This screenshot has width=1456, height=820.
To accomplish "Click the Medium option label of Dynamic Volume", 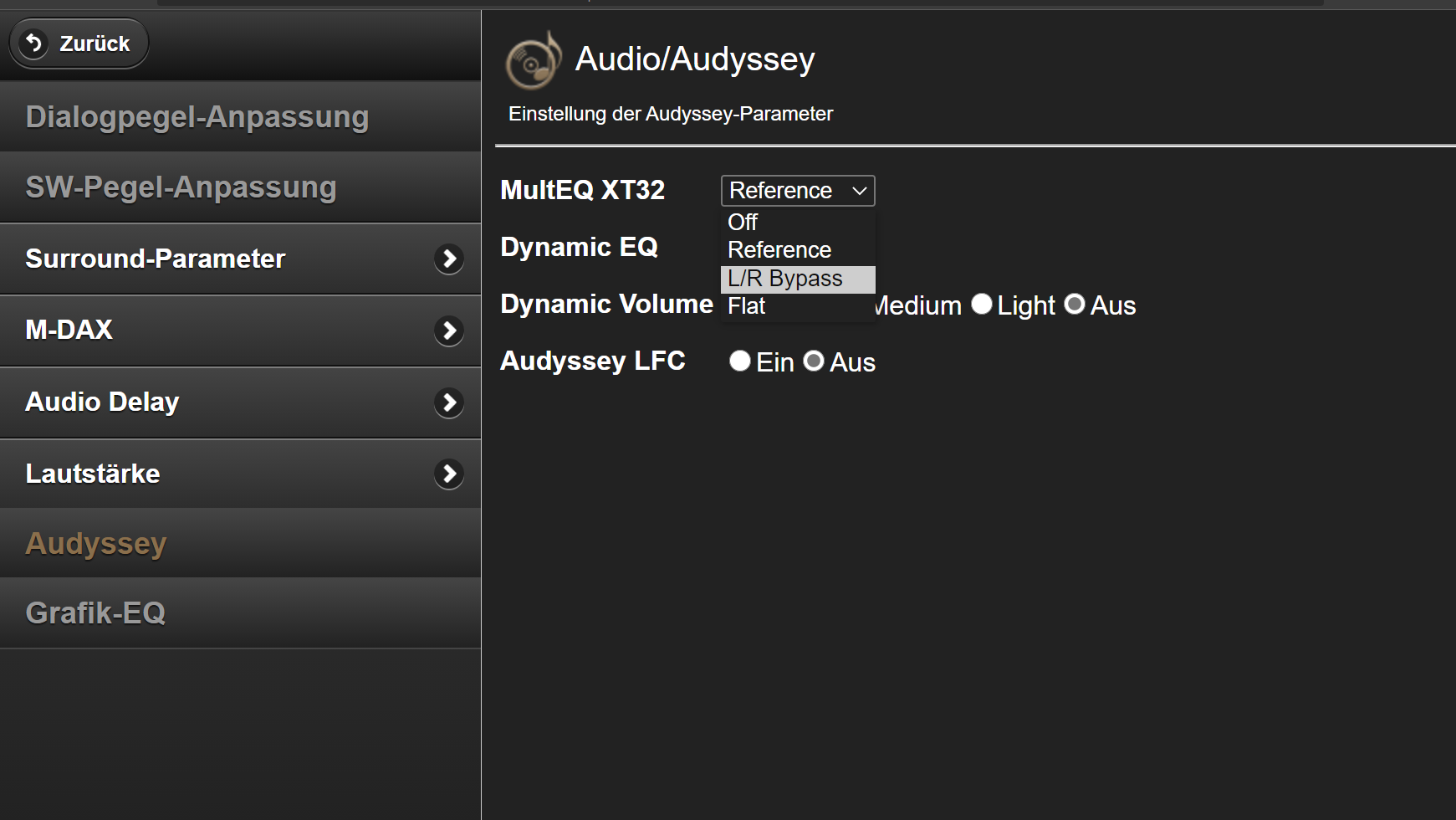I will tap(919, 305).
